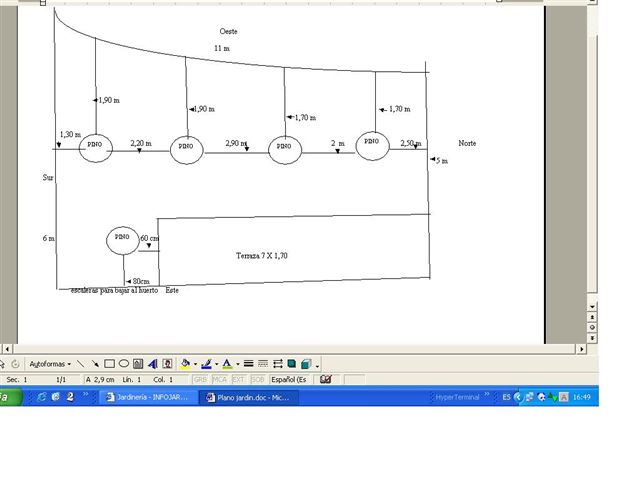This screenshot has height=480, width=640.
Task: Click horizontal scrollbar right arrow
Action: 581,349
